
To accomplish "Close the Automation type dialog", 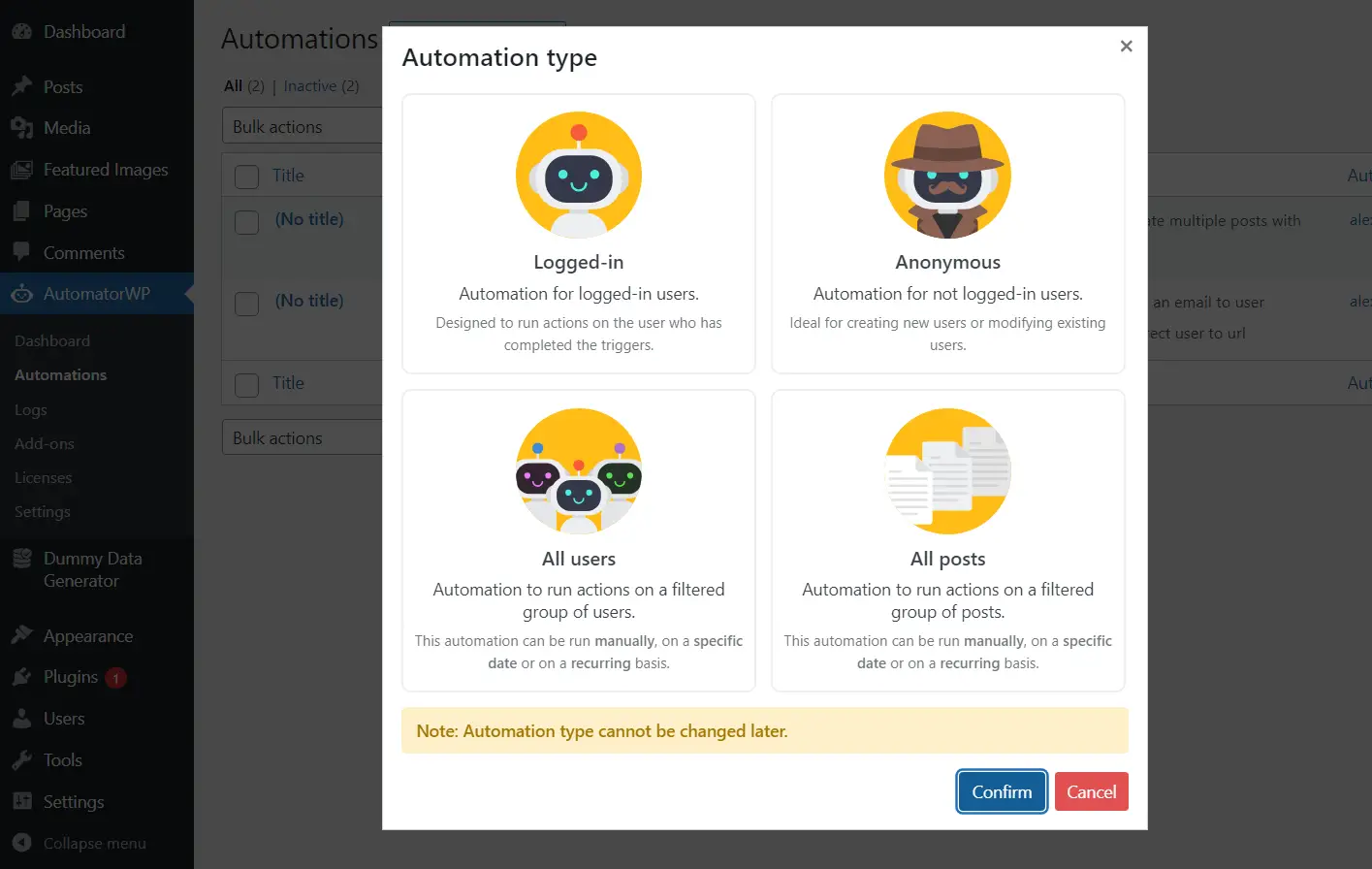I will (1126, 46).
